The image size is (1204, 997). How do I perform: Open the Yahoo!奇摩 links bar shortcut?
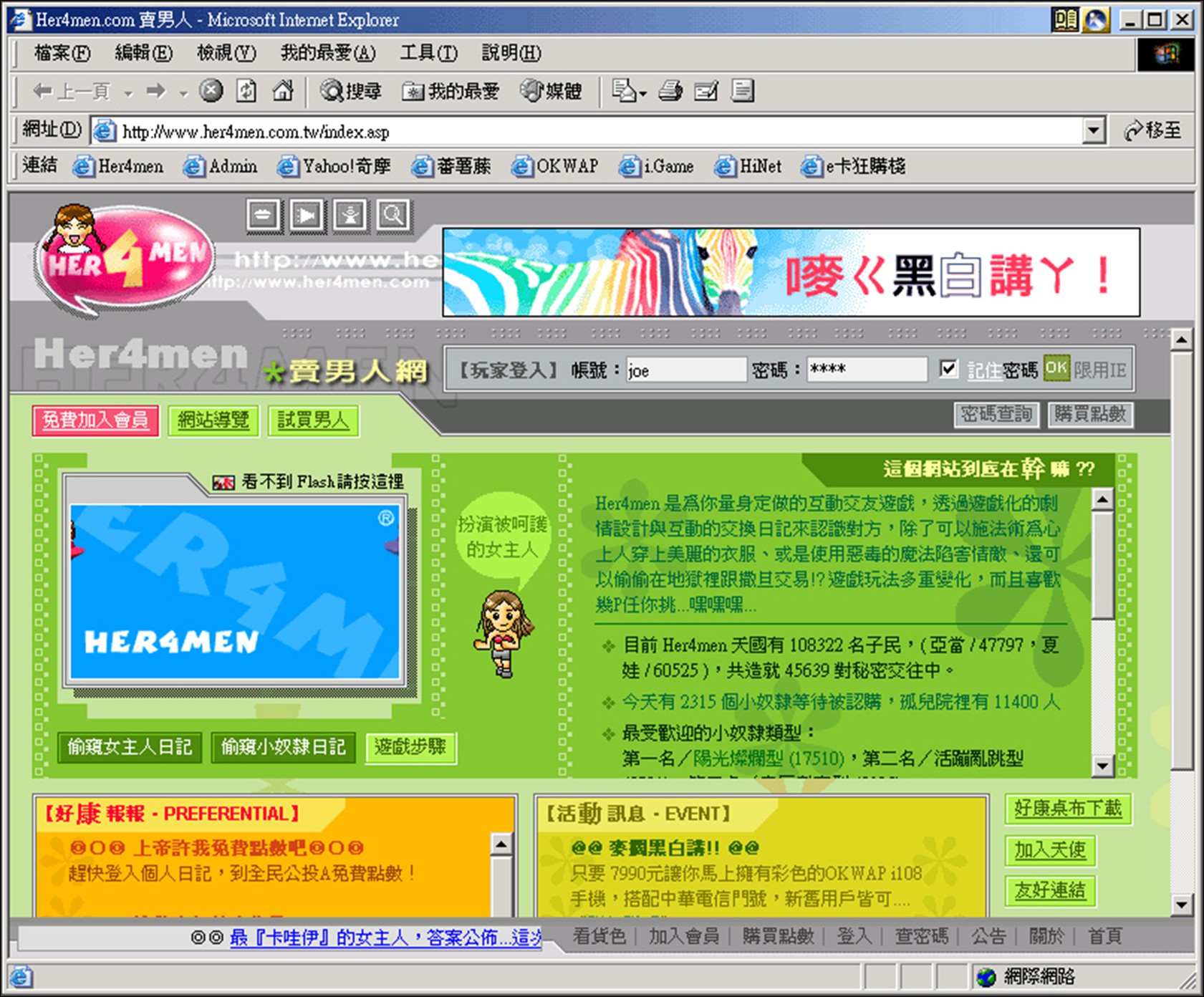[334, 166]
